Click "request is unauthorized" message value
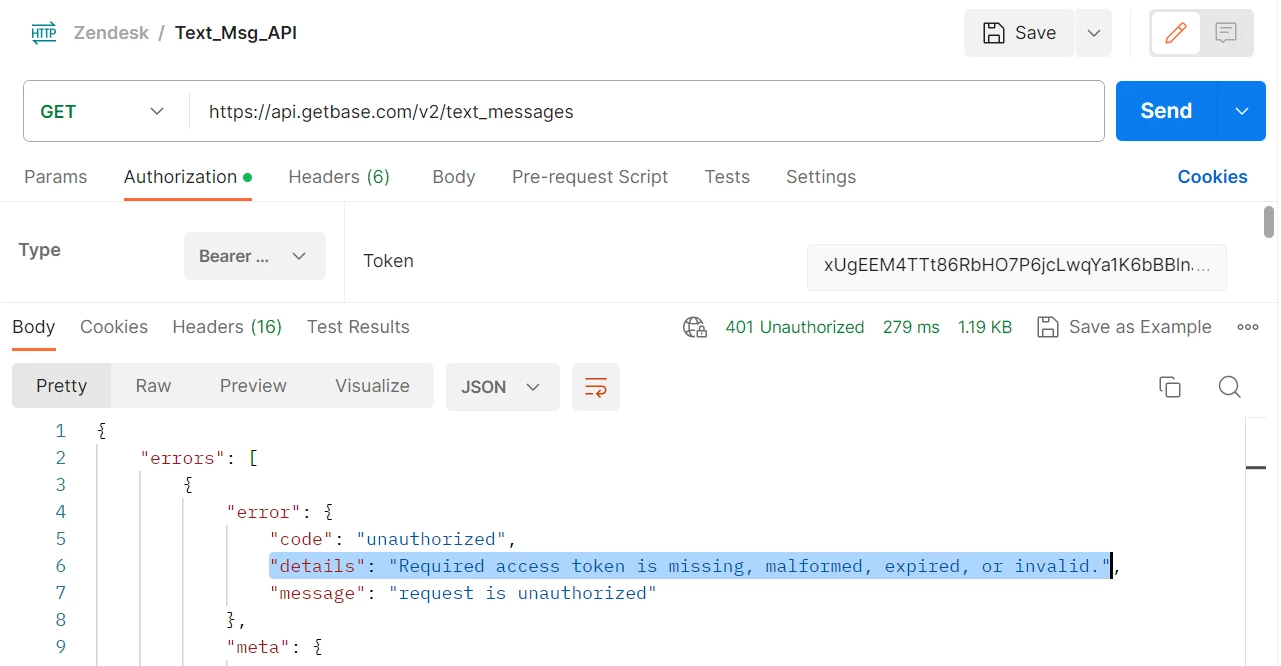 click(521, 593)
